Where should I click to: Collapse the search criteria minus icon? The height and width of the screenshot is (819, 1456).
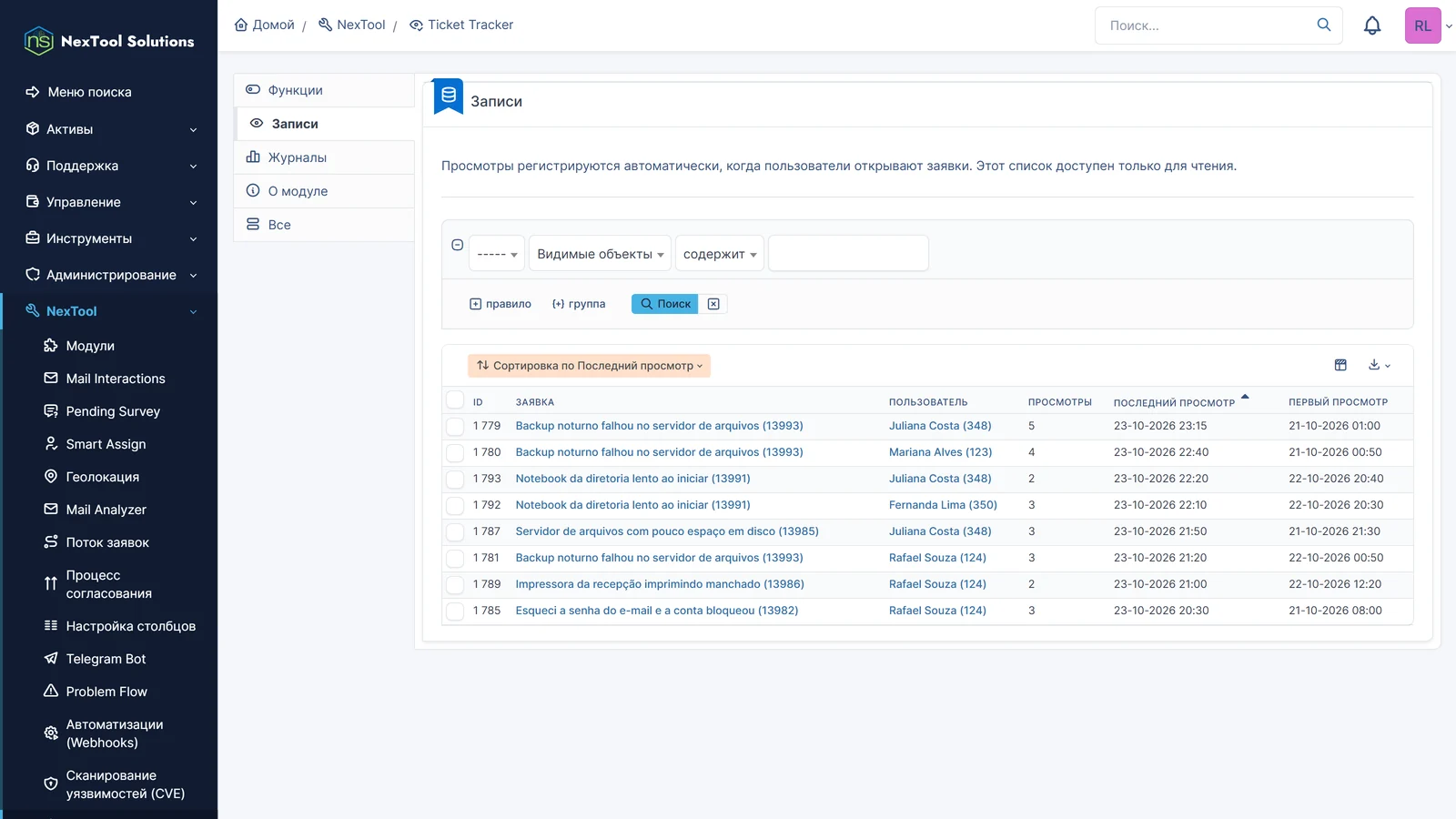coord(458,245)
